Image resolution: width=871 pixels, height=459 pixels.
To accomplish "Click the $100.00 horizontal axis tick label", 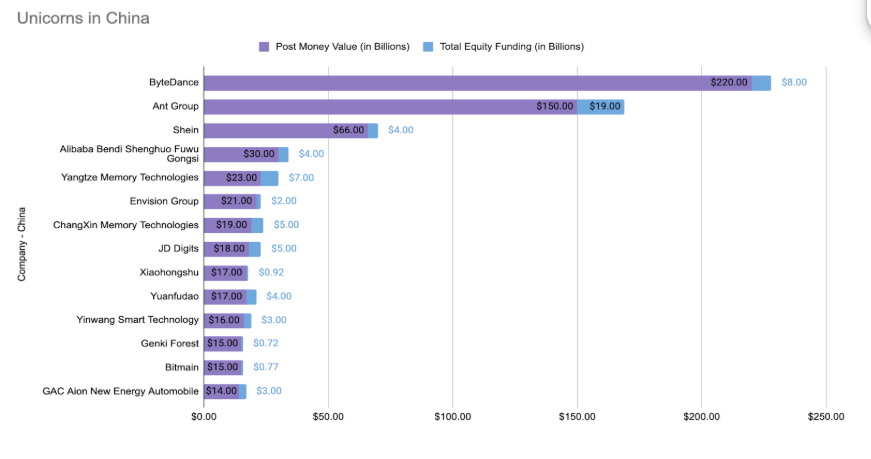I will [453, 417].
